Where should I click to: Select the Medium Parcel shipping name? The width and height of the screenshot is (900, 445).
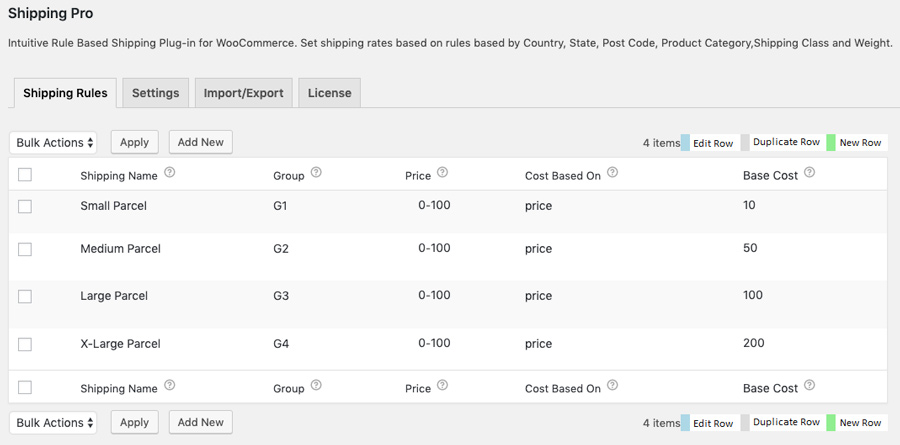[121, 249]
